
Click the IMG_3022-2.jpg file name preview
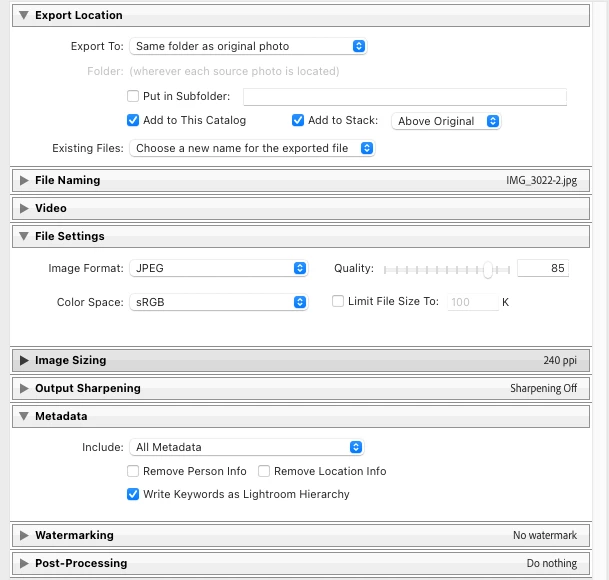[x=541, y=181]
